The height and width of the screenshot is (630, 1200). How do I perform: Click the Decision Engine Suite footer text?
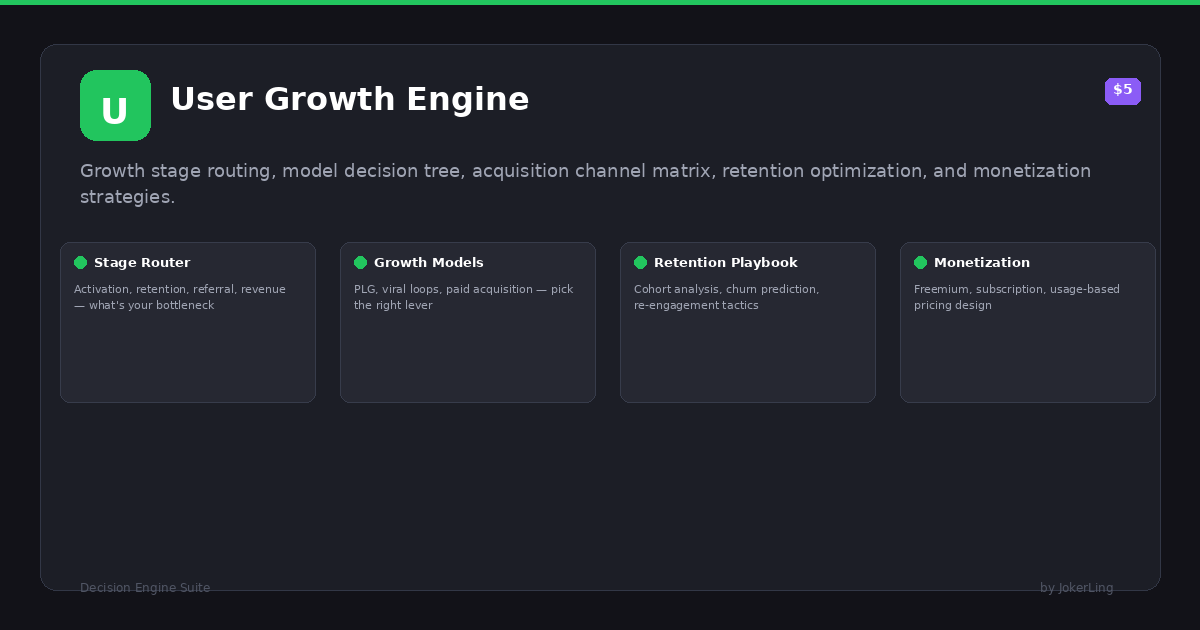(145, 588)
